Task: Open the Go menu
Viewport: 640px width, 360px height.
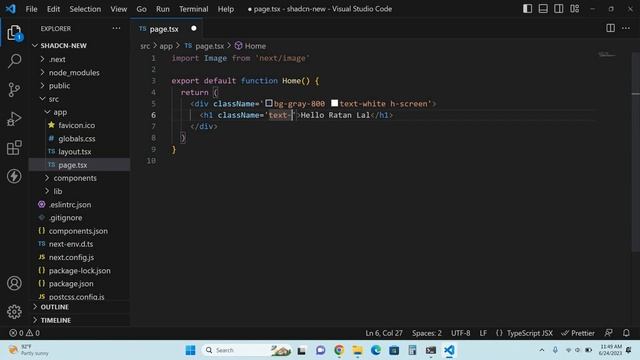Action: (141, 9)
